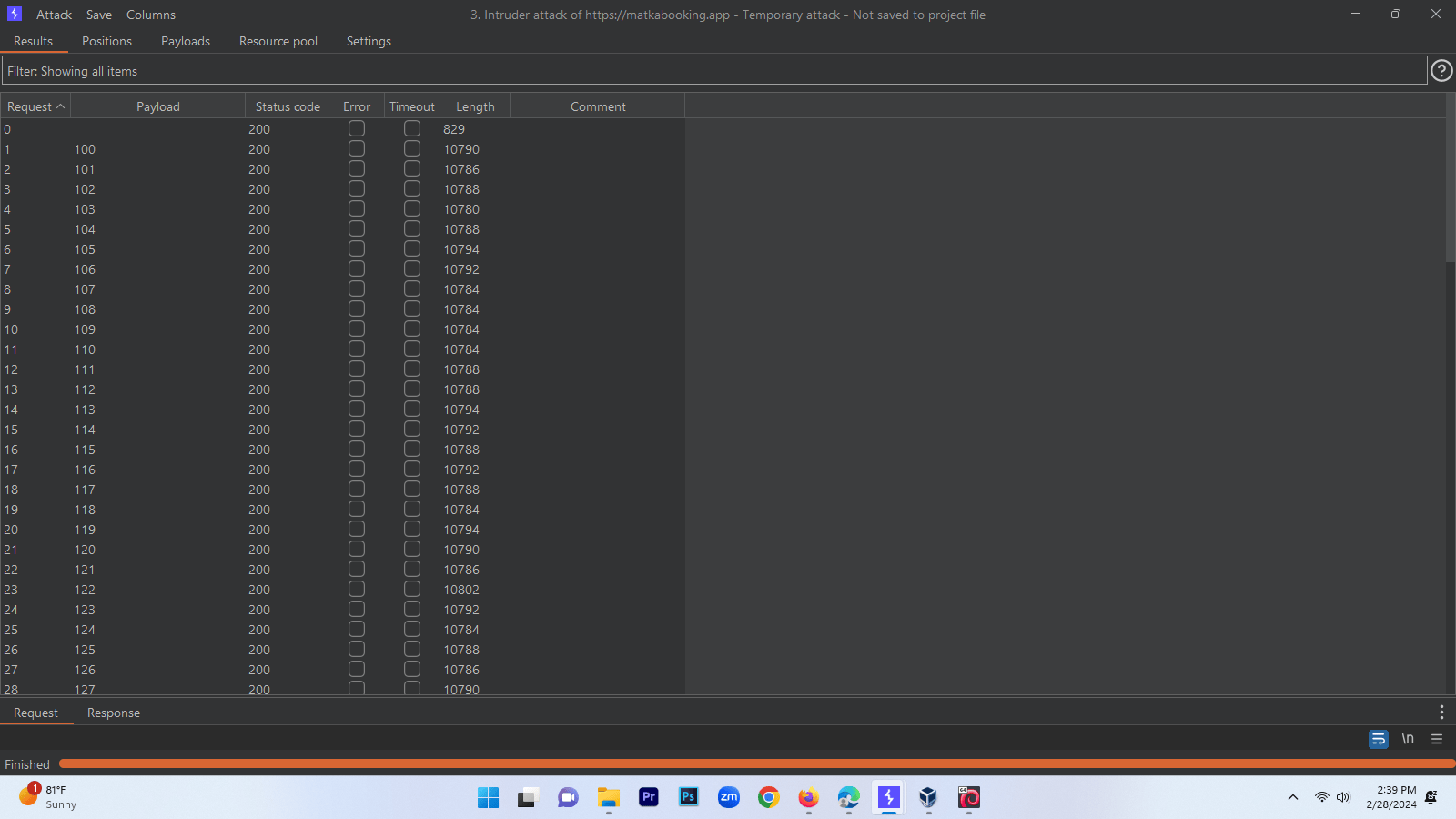The height and width of the screenshot is (819, 1456).
Task: Switch to the Results tab
Action: pos(33,41)
